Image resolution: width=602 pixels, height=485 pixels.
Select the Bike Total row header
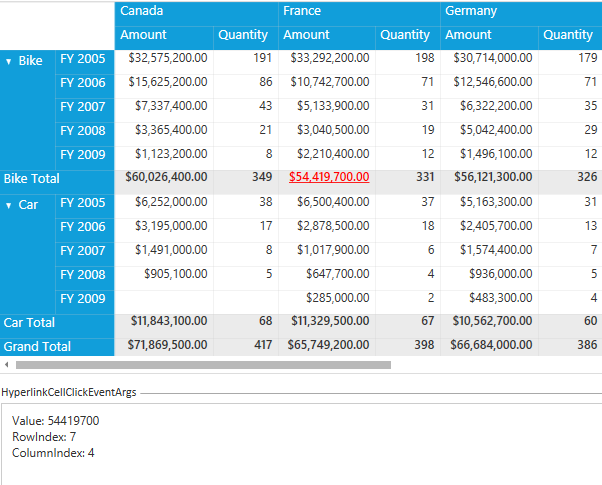point(33,178)
